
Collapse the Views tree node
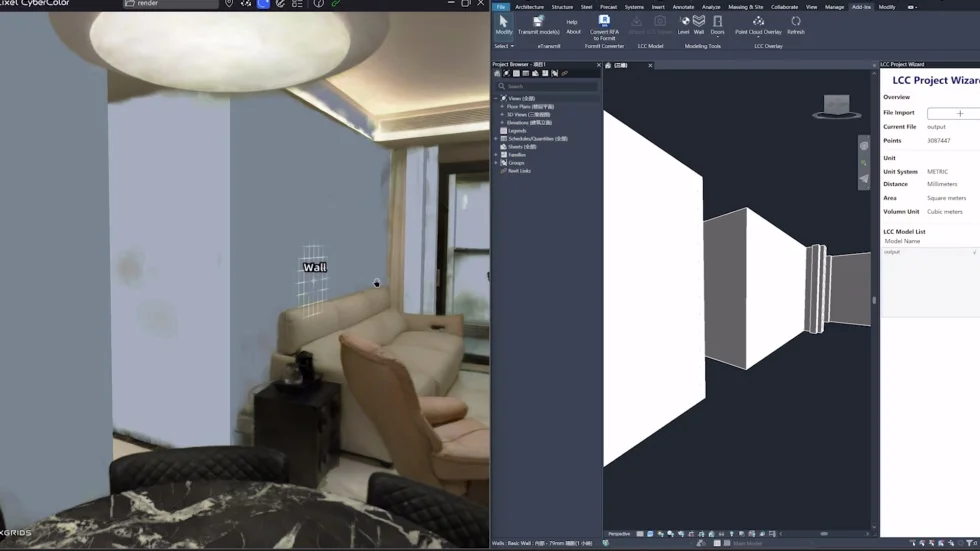[x=496, y=99]
